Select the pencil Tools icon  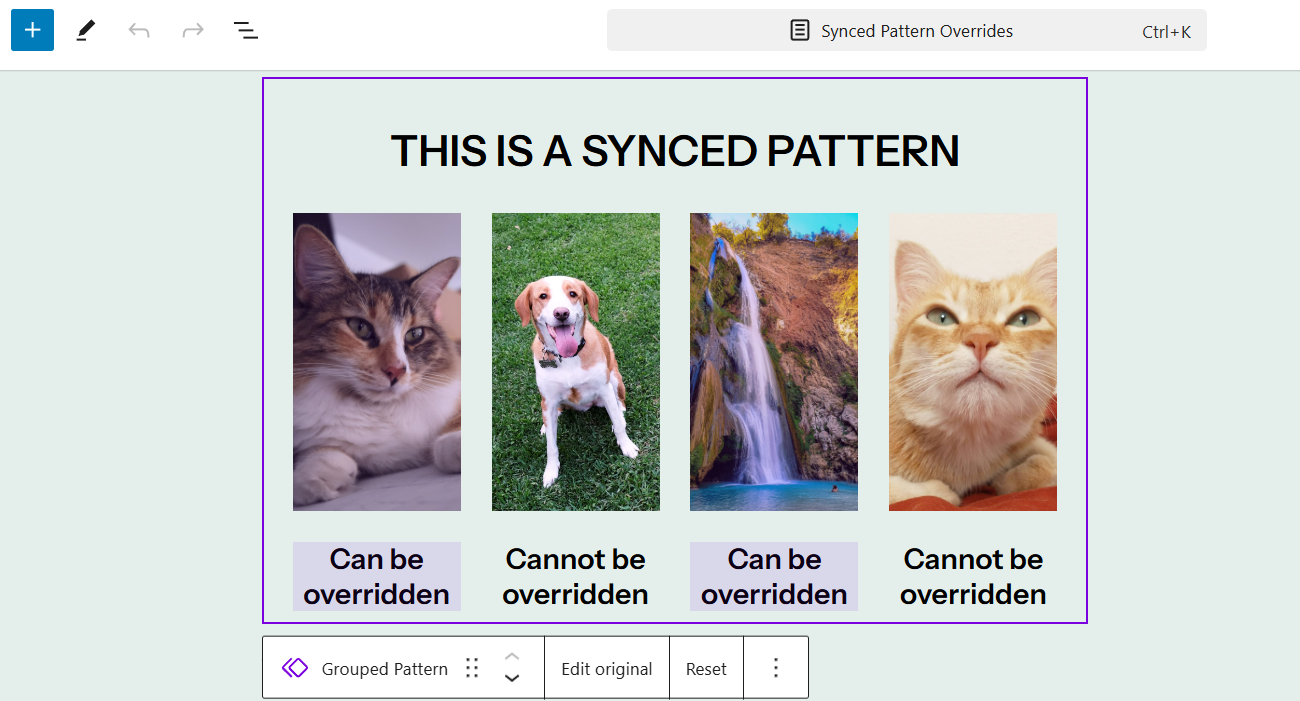tap(86, 30)
